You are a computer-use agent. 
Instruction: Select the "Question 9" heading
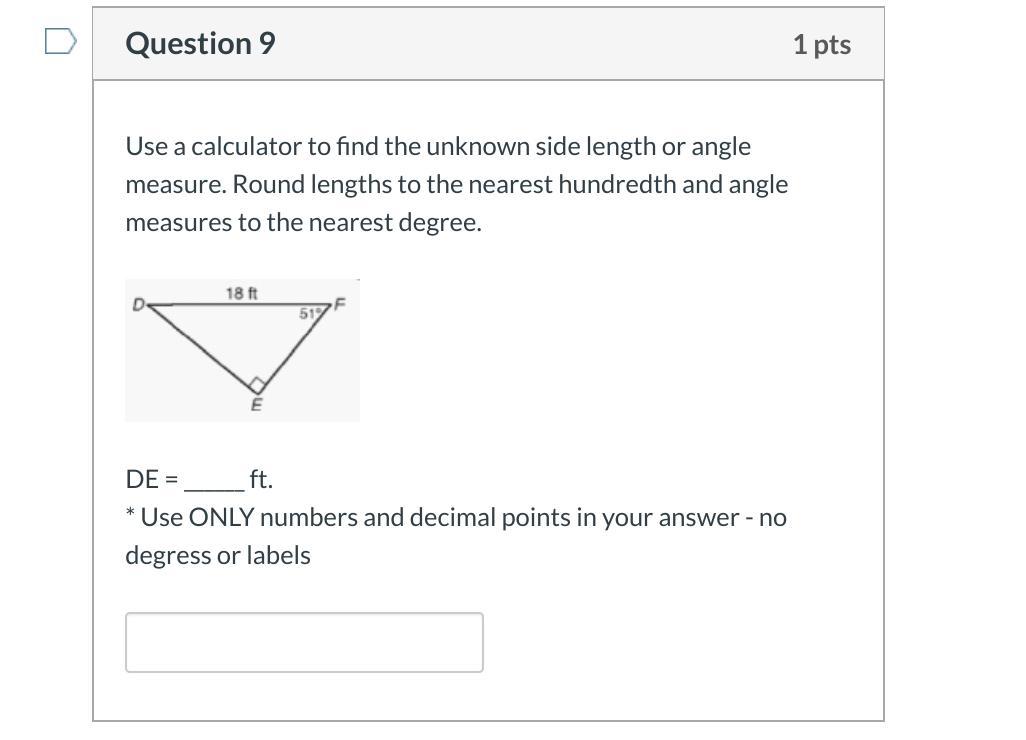(200, 44)
